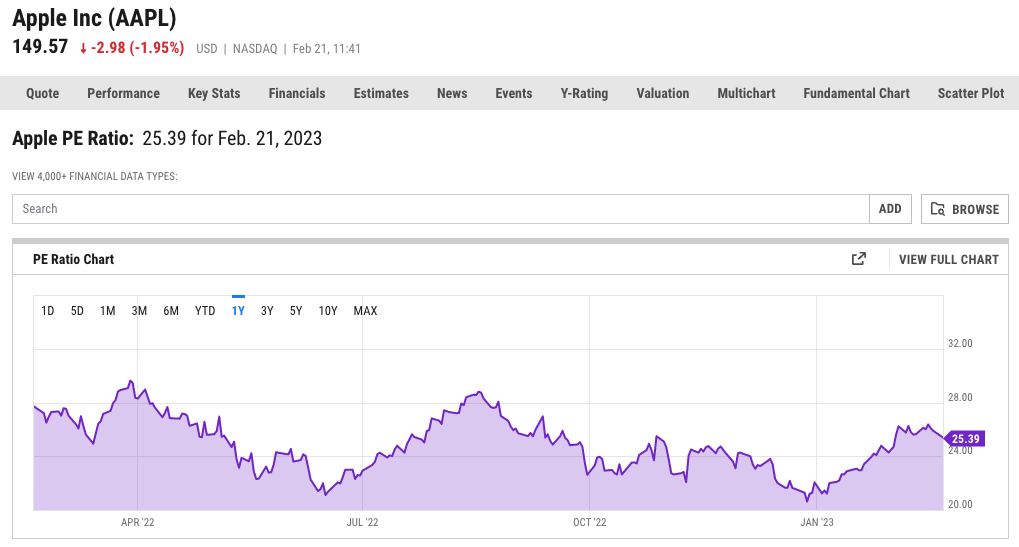Open VIEW FULL CHART link

(x=948, y=259)
